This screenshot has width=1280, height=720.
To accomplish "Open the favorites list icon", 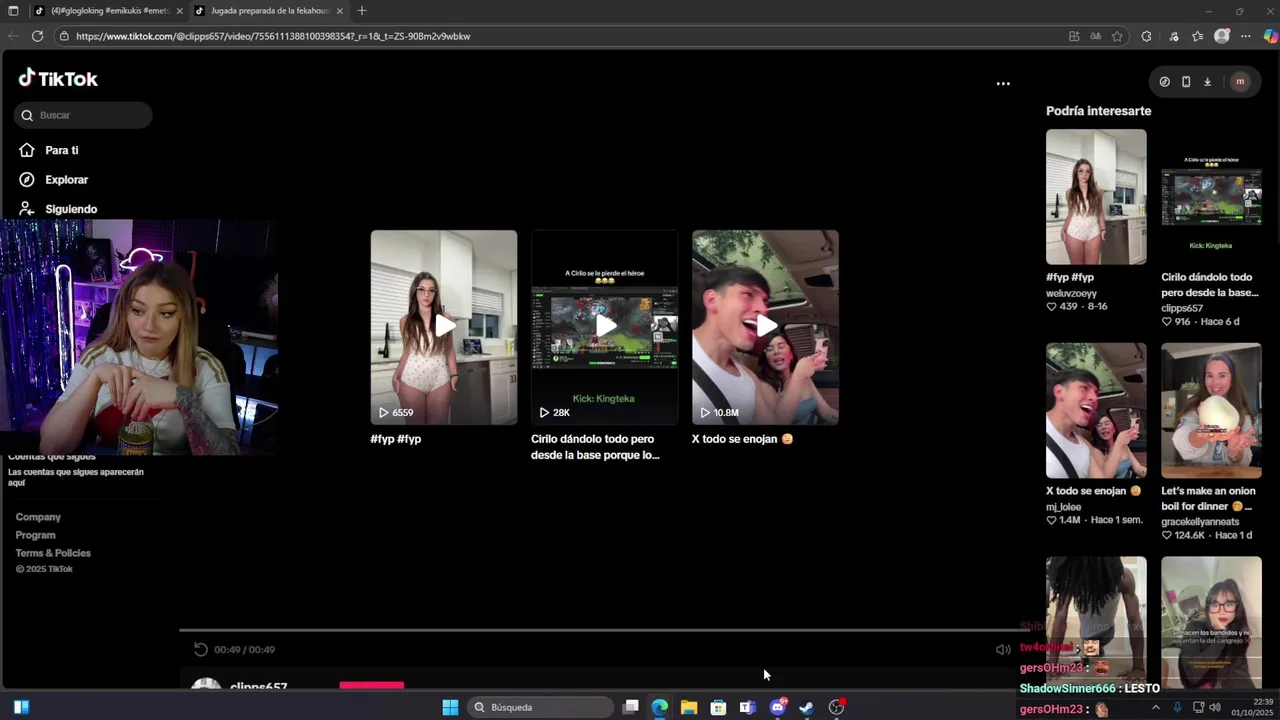I will [1197, 36].
